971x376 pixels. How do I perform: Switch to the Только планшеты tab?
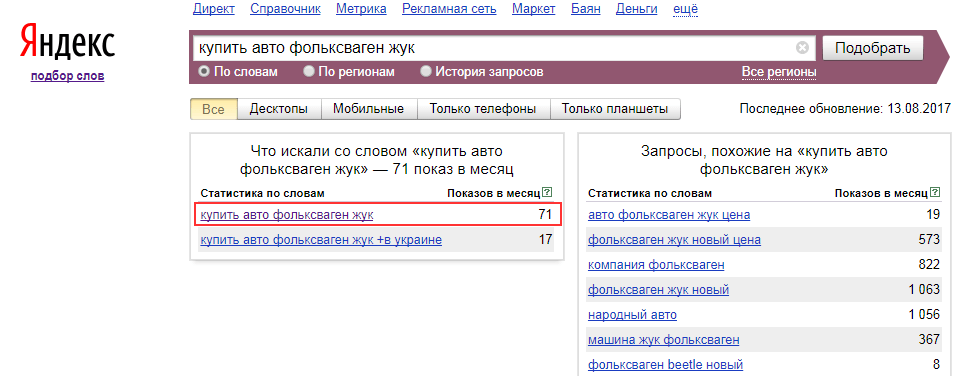coord(615,109)
